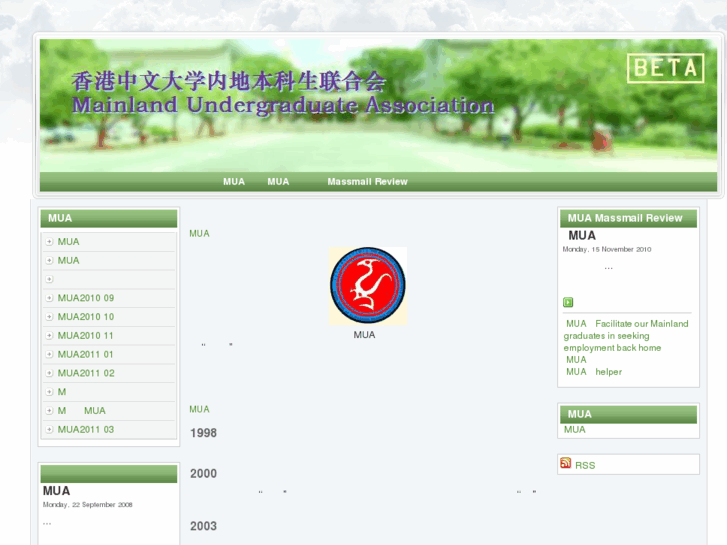This screenshot has width=727, height=545.
Task: Open the MUA2010 10 sidebar link
Action: (86, 317)
